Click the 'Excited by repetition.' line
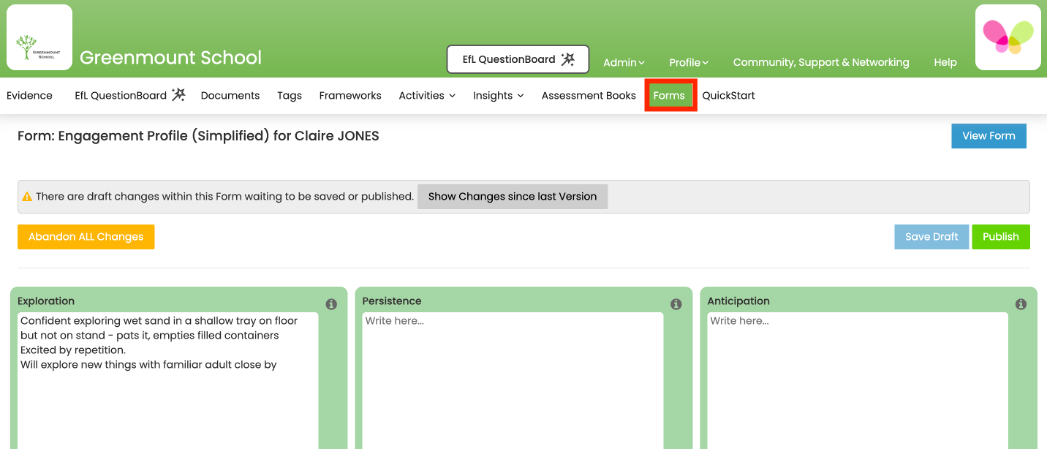 (x=73, y=350)
